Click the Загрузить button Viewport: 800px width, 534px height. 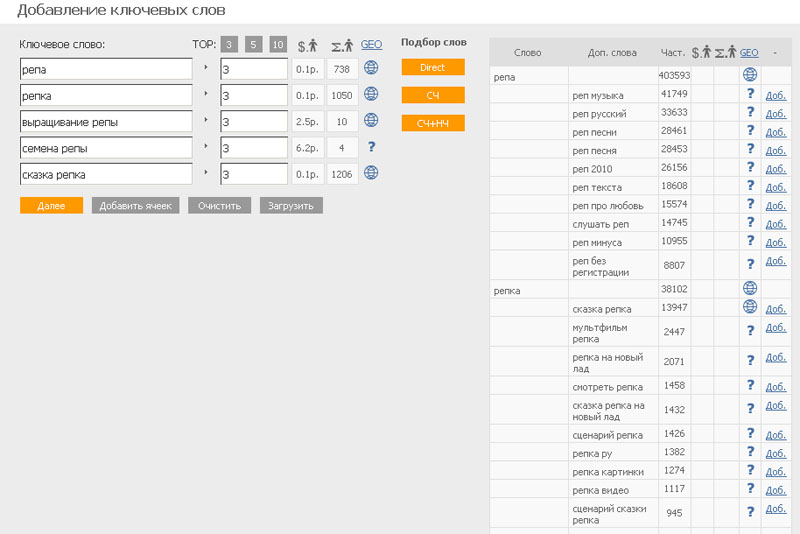pyautogui.click(x=291, y=206)
